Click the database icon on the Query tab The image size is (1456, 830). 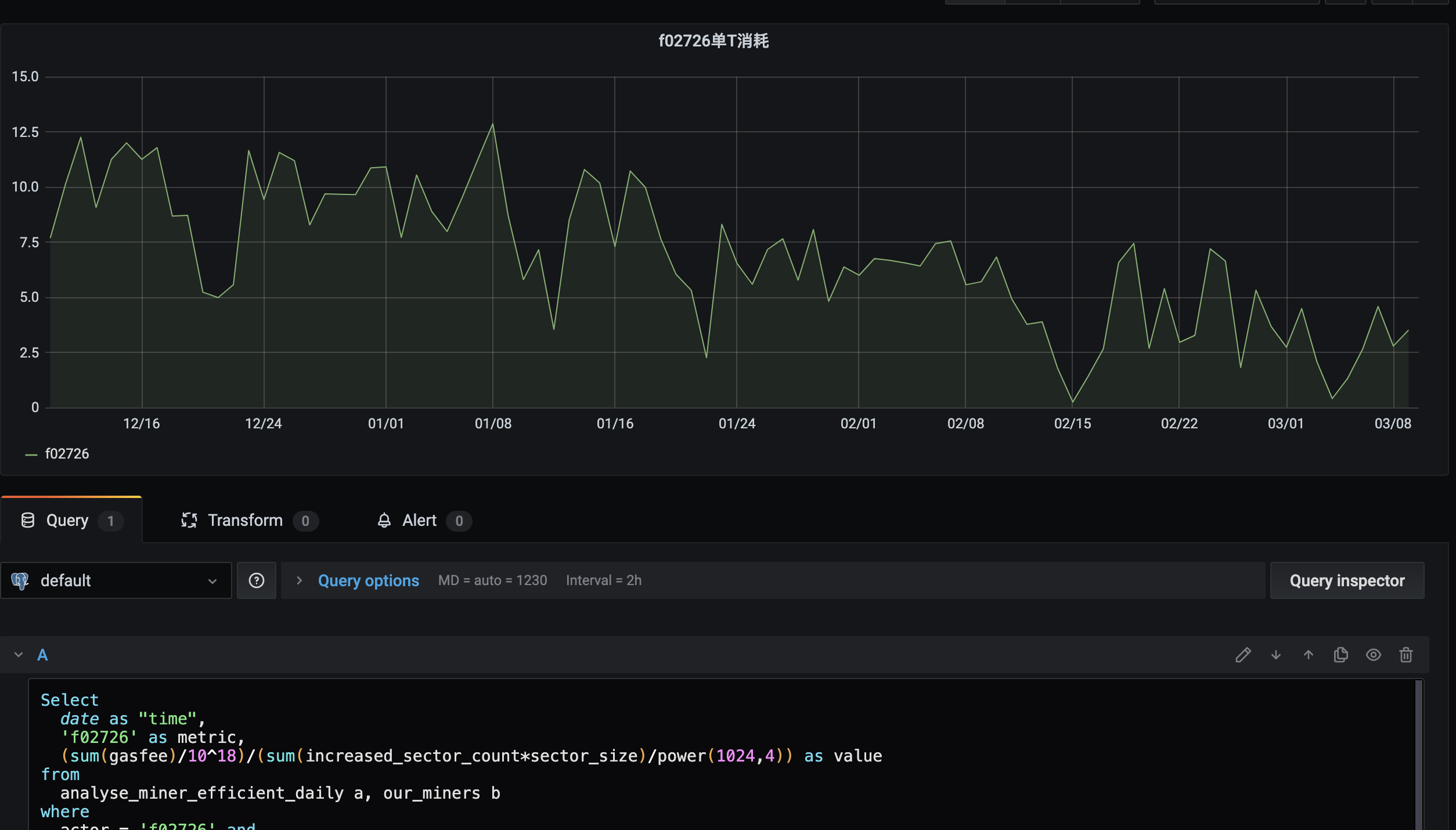tap(27, 520)
